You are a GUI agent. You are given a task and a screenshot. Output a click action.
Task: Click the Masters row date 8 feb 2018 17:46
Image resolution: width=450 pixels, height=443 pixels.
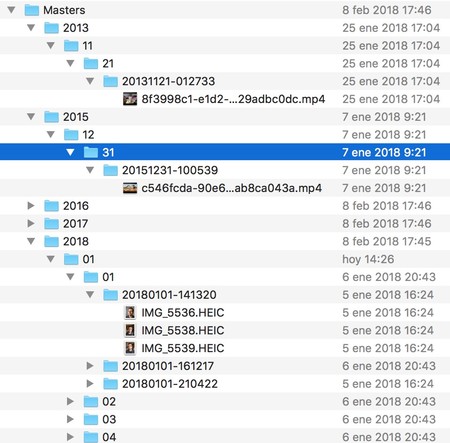(387, 10)
